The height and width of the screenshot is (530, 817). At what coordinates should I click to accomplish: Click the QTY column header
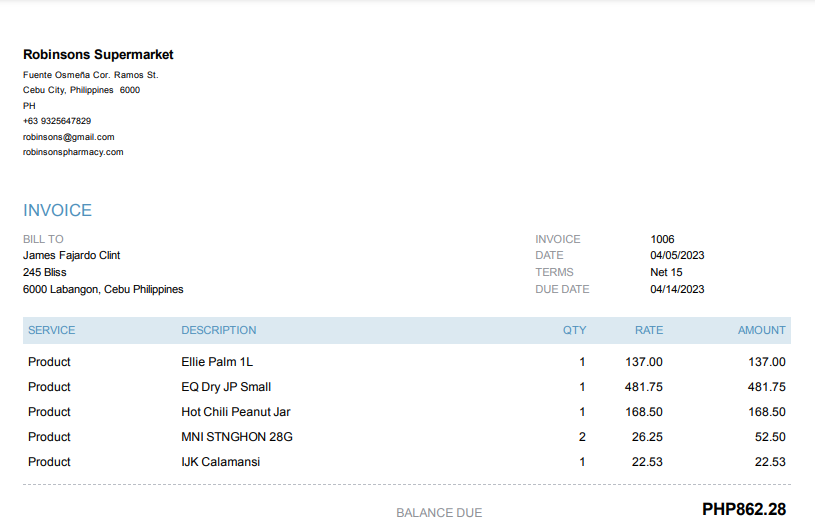pyautogui.click(x=574, y=330)
